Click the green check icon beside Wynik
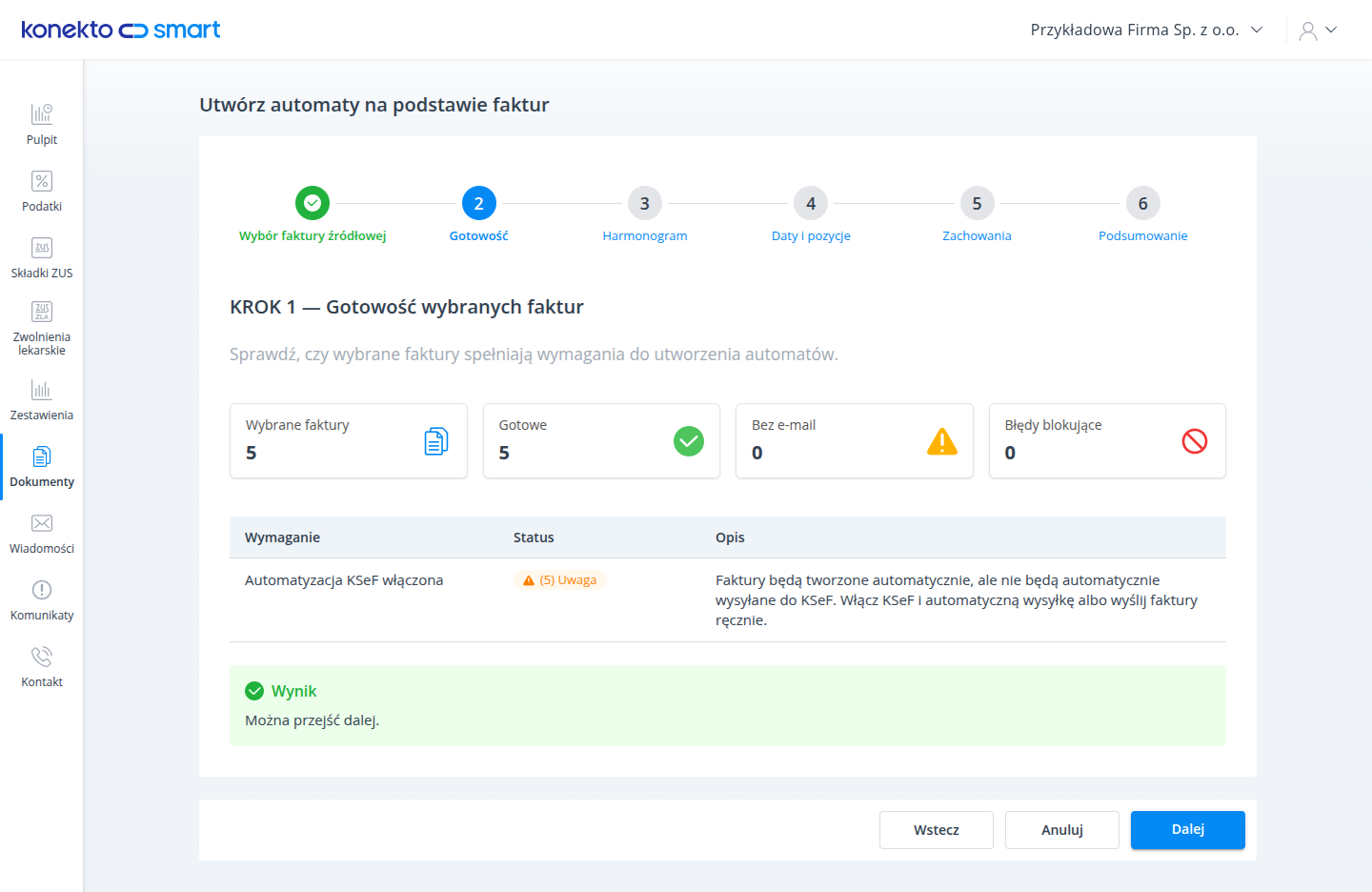The width and height of the screenshot is (1372, 892). point(254,691)
